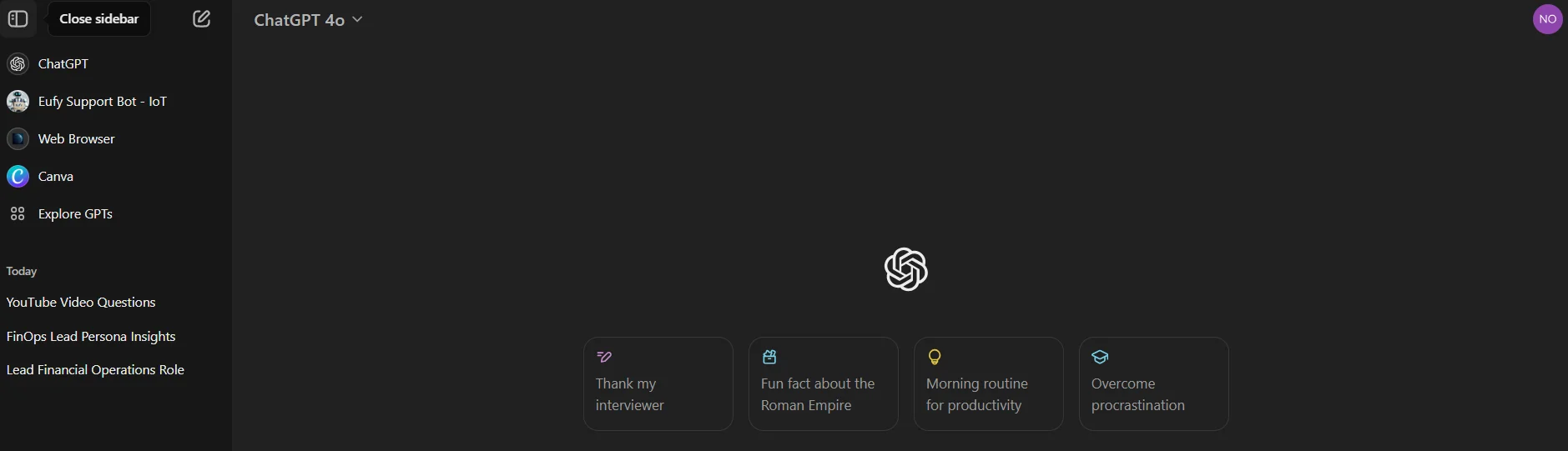Click the lightbulb icon on the Morning routine card
Viewport: 1568px width, 451px height.
(x=935, y=357)
